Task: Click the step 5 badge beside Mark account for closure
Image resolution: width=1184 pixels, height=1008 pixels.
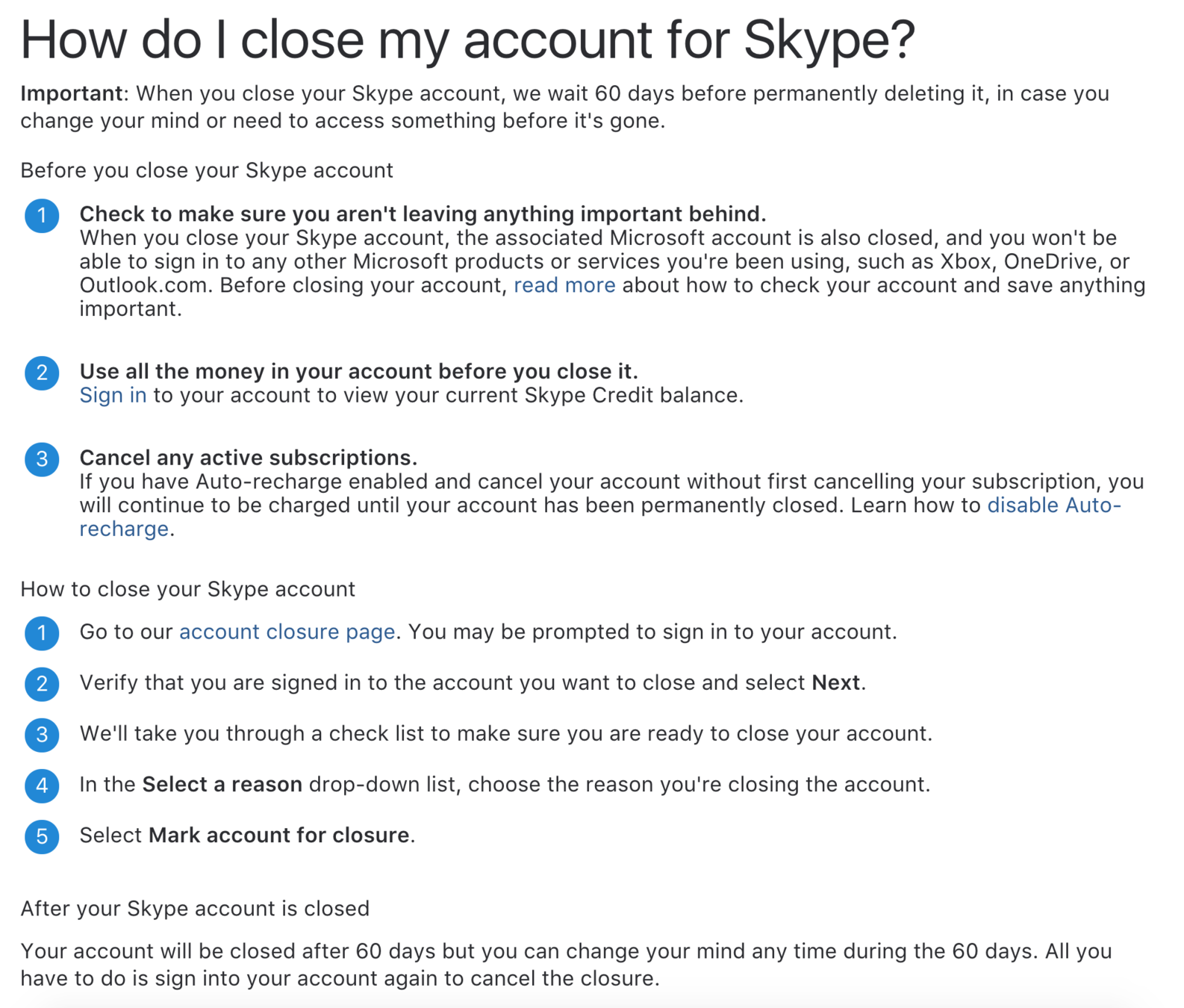Action: 42,836
